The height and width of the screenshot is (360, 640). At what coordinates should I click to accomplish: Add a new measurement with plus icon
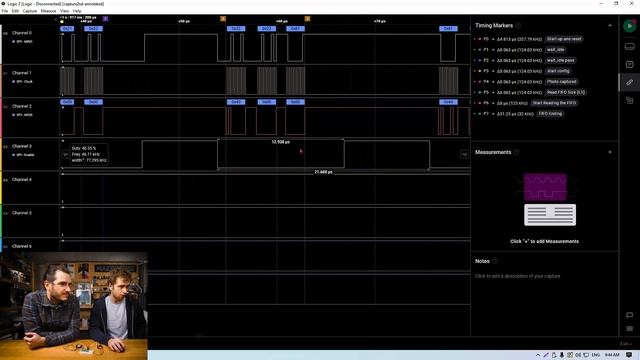click(x=610, y=152)
